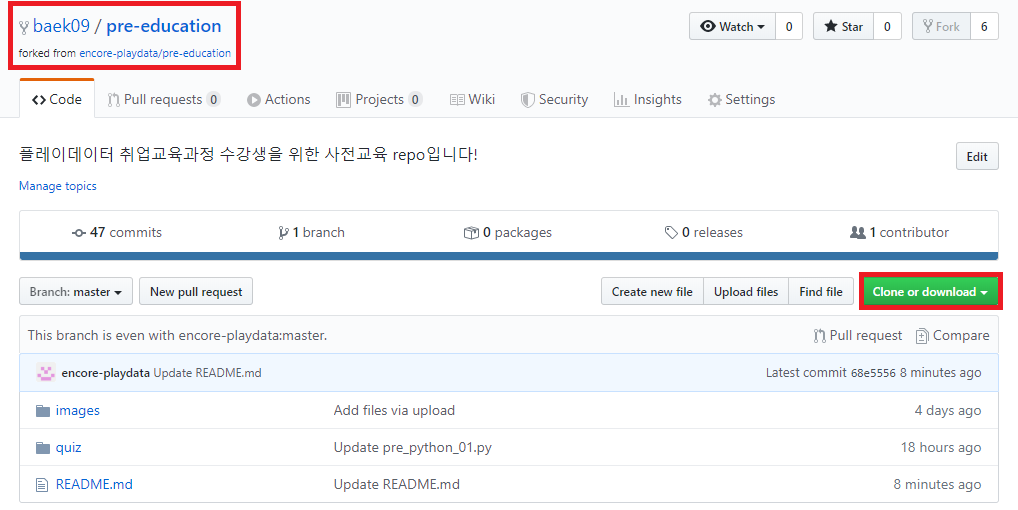Click the board icon on Projects tab
Image resolution: width=1018 pixels, height=510 pixels.
343,100
